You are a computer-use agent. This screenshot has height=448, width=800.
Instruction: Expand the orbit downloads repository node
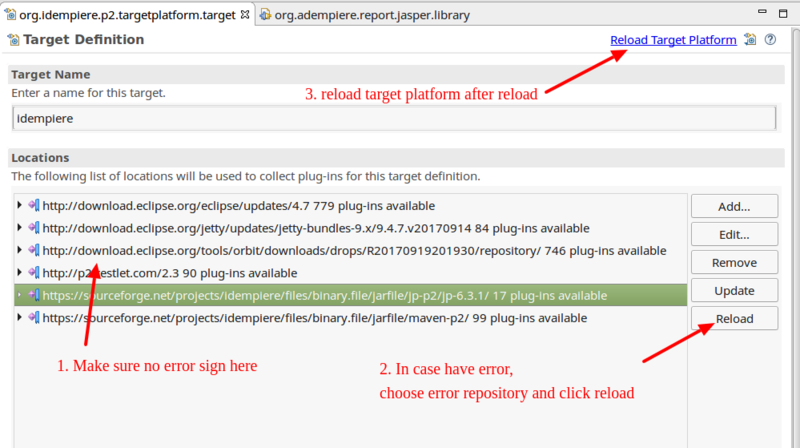[x=19, y=251]
